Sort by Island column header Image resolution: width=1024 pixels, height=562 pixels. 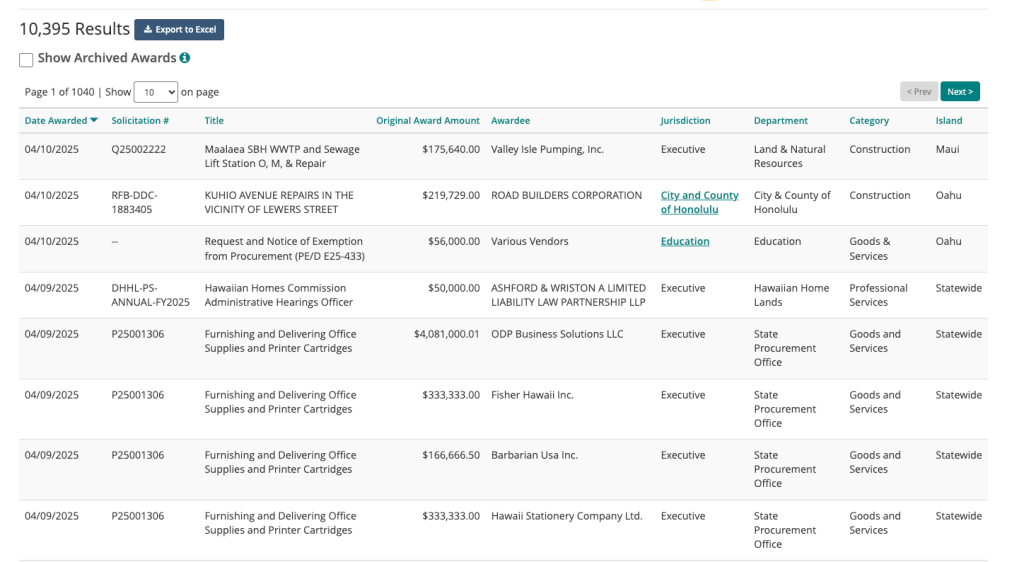tap(948, 121)
